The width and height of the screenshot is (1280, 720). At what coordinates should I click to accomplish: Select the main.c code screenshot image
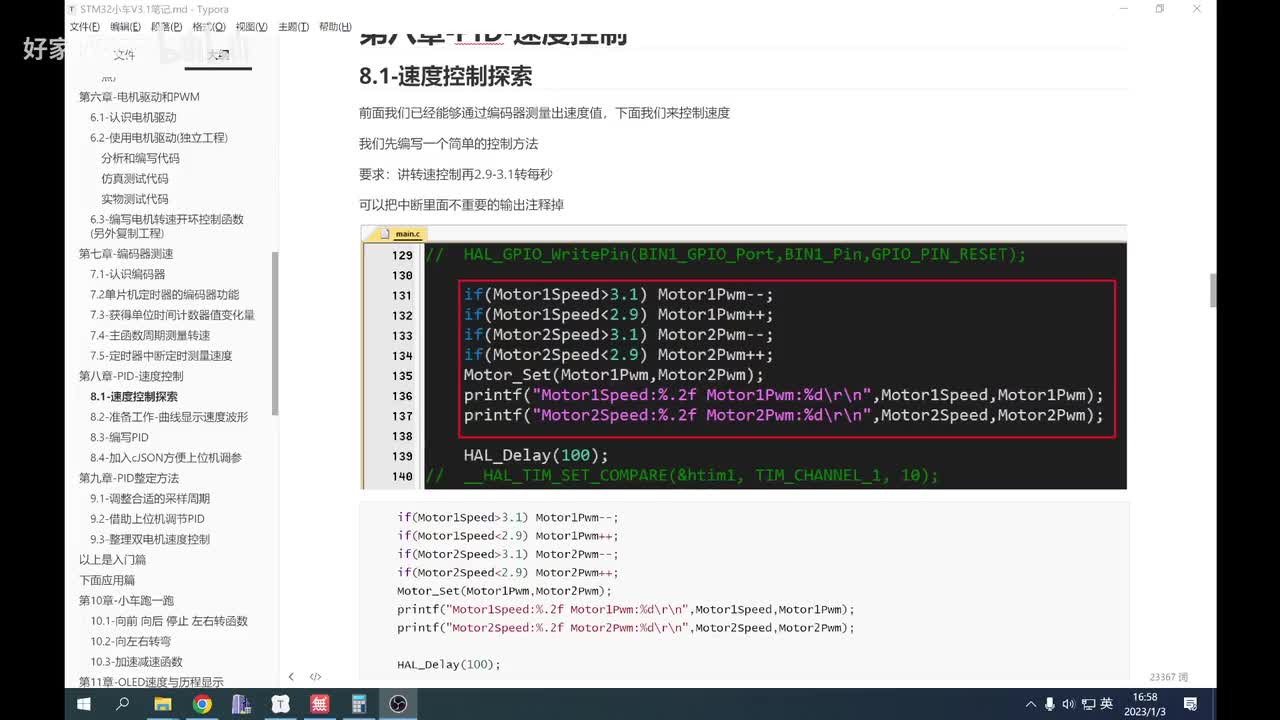click(743, 357)
